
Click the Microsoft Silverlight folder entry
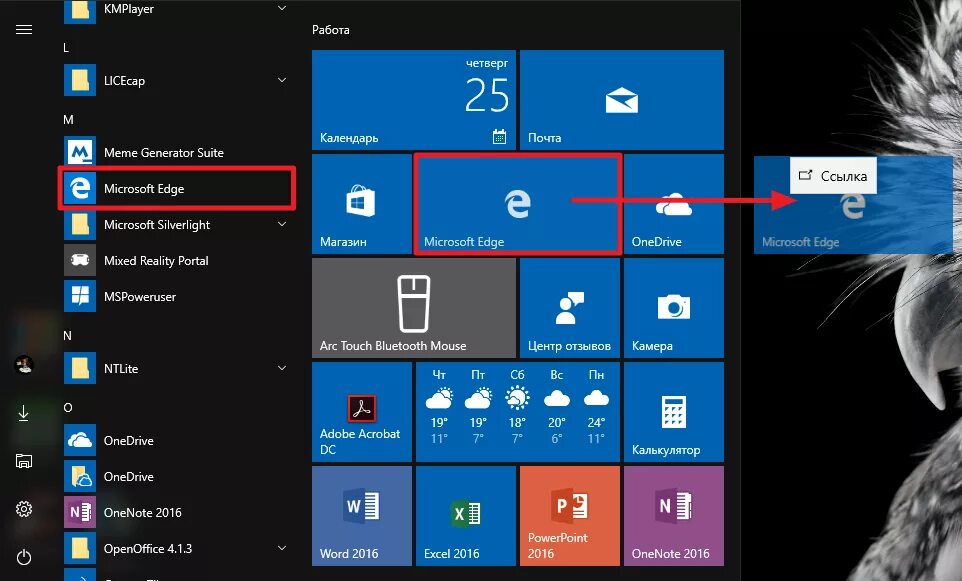click(177, 225)
